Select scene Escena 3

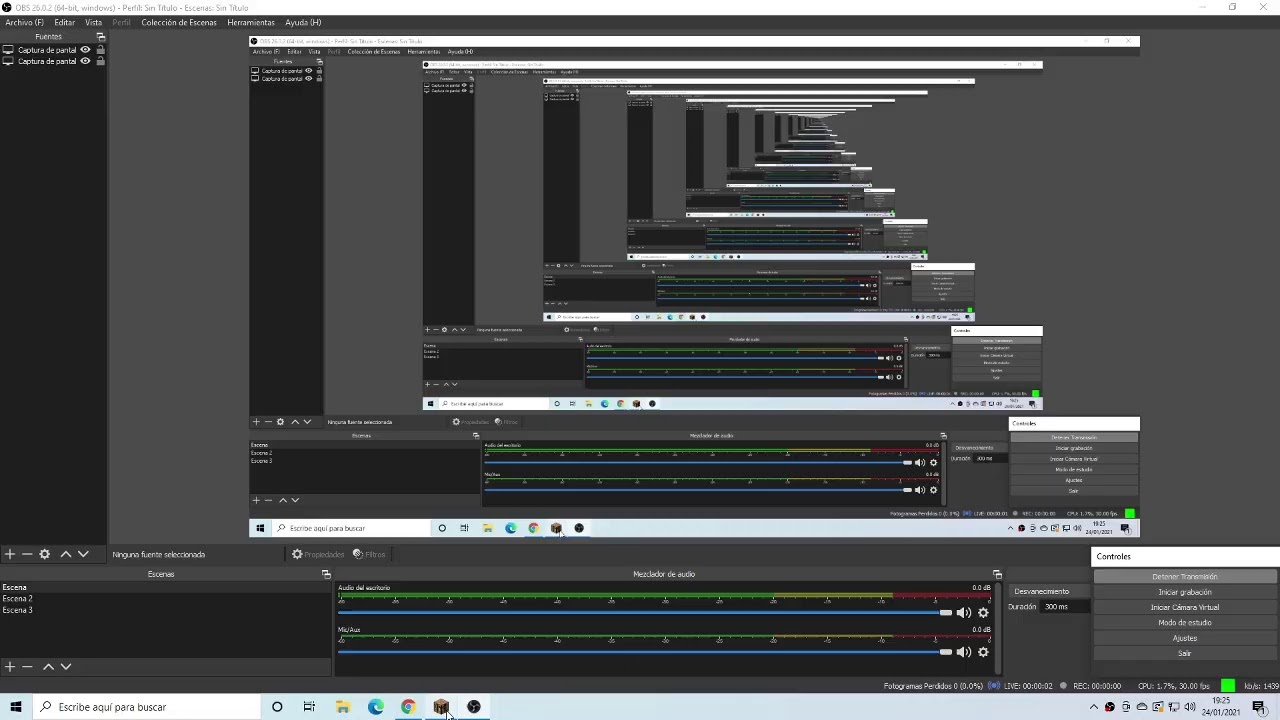(165, 610)
